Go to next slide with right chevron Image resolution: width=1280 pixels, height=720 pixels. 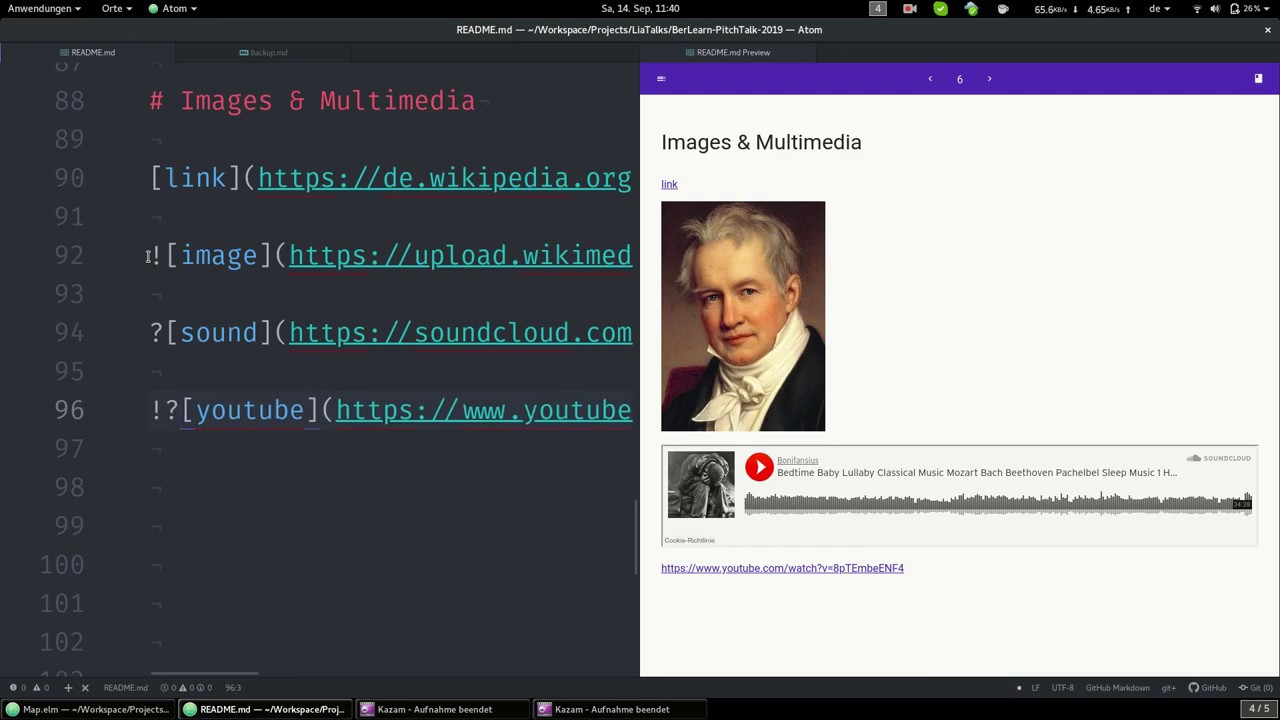click(989, 79)
